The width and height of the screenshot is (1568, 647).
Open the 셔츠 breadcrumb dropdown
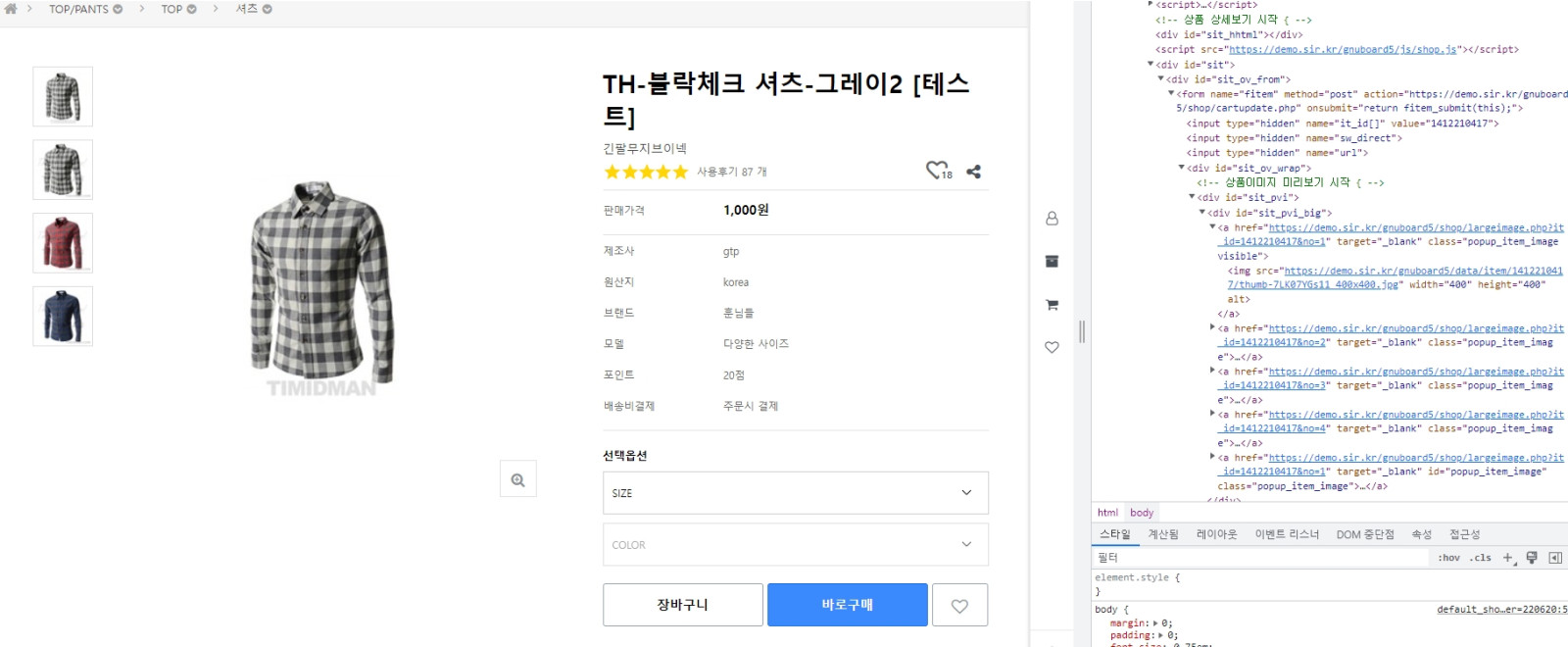tap(254, 9)
